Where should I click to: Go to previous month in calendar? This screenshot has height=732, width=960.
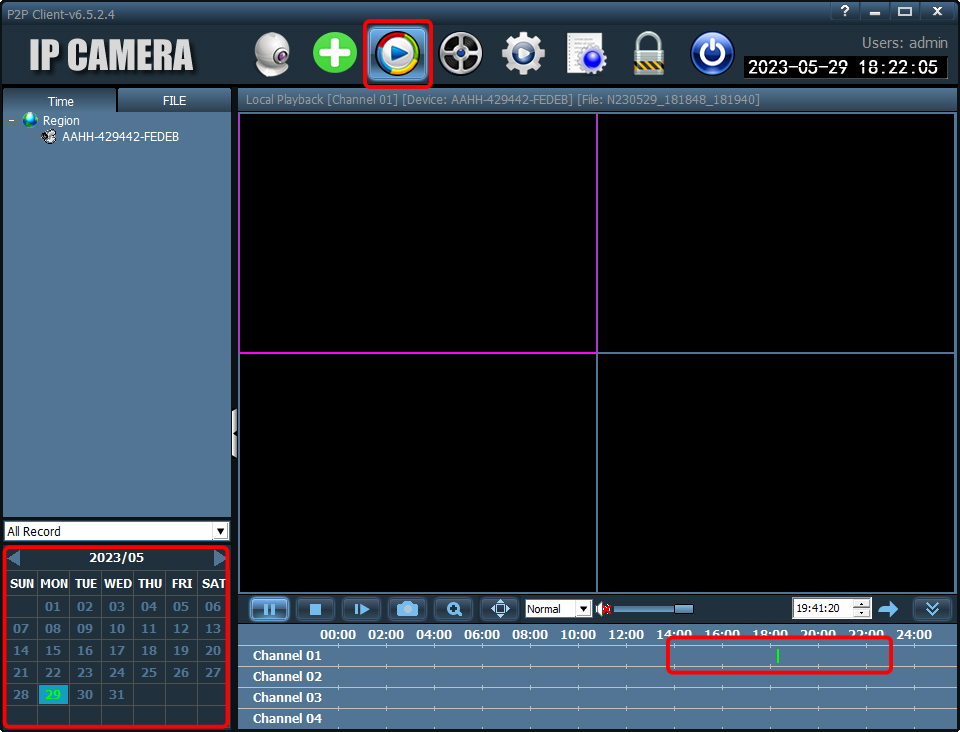tap(14, 558)
